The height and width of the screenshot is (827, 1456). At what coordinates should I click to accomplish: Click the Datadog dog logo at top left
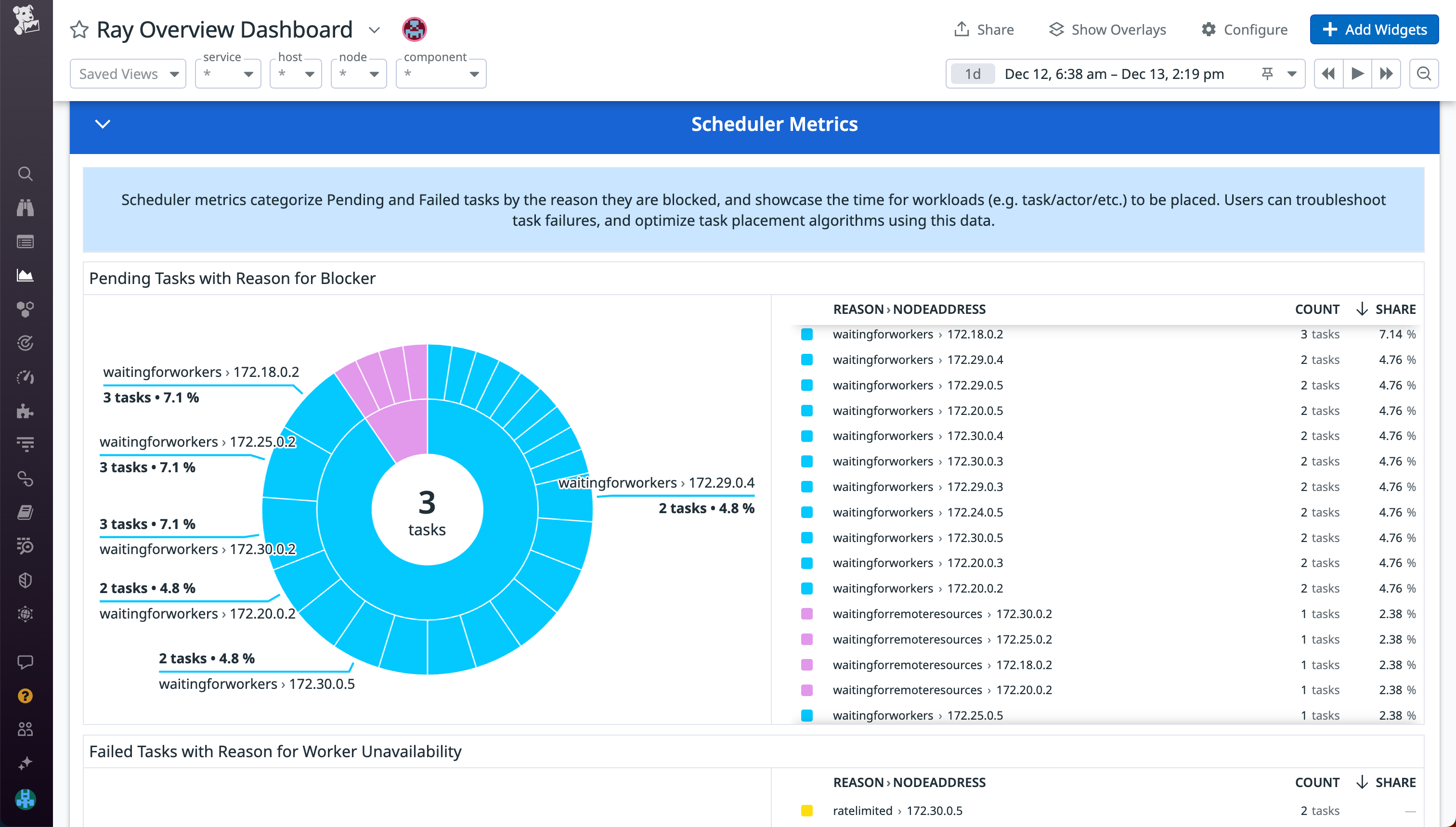point(25,20)
